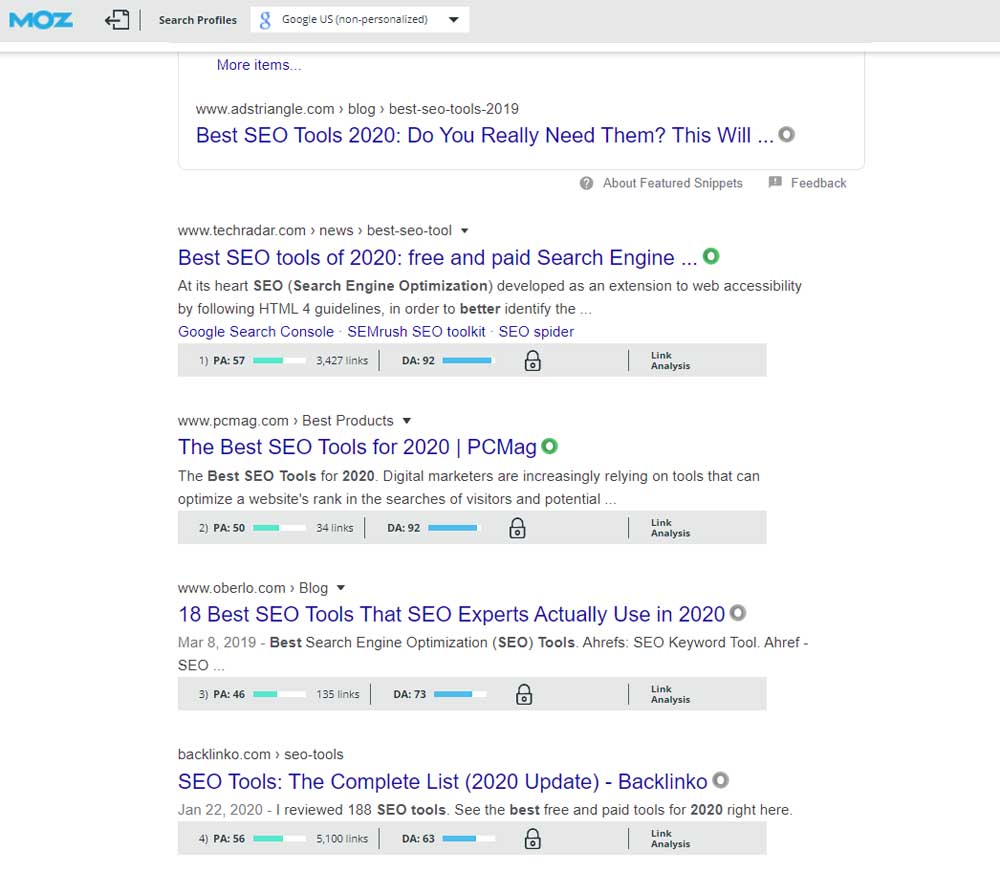
Task: Click the www.oberlo.com Blog breadcrumb
Action: tap(253, 588)
